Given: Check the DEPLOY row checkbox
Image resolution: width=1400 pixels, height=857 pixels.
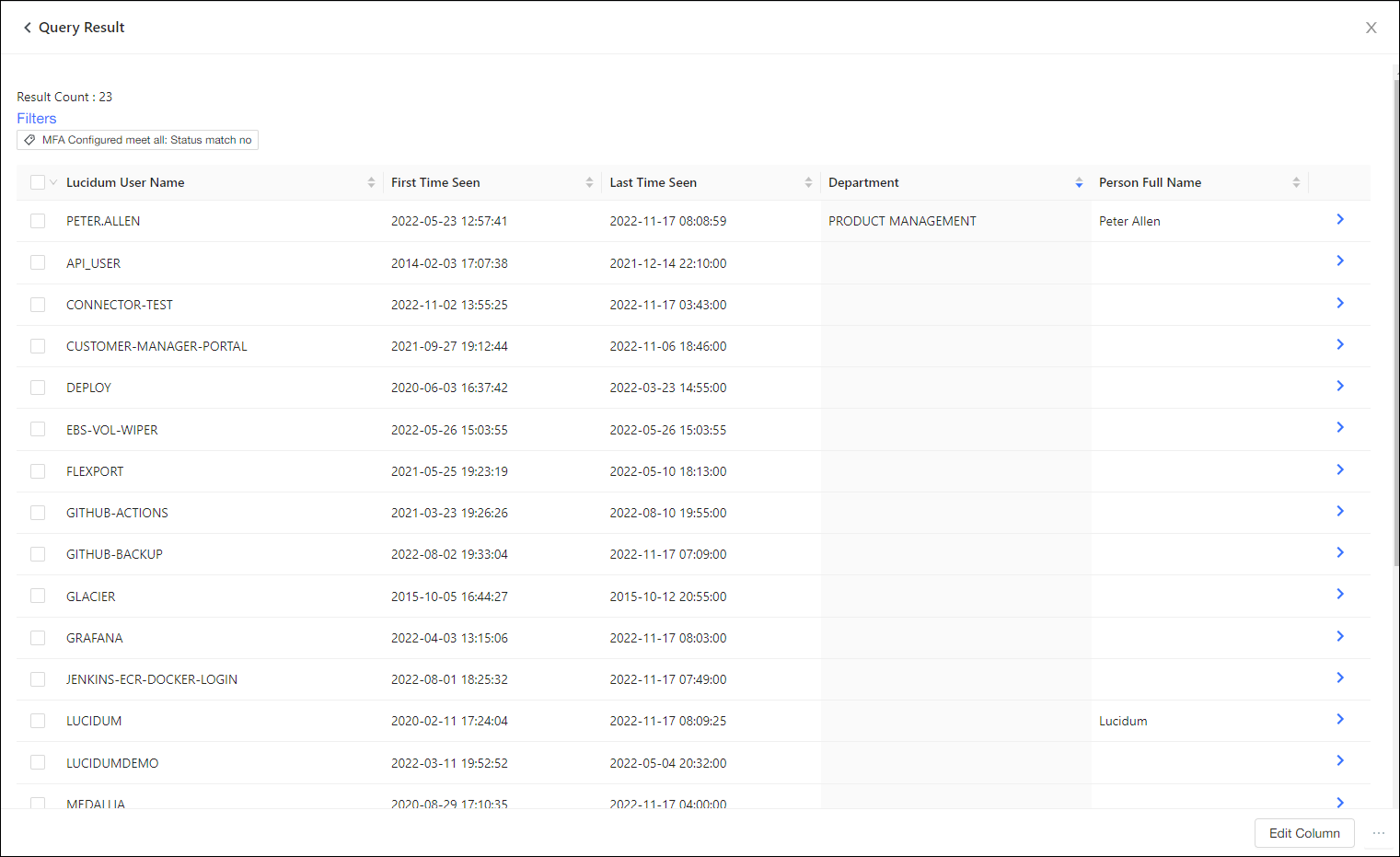Looking at the screenshot, I should tap(38, 388).
